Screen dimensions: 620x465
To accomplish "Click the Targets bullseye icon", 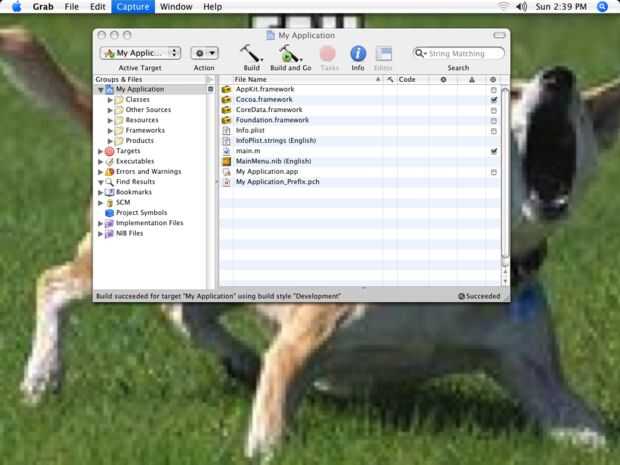I will click(x=110, y=151).
